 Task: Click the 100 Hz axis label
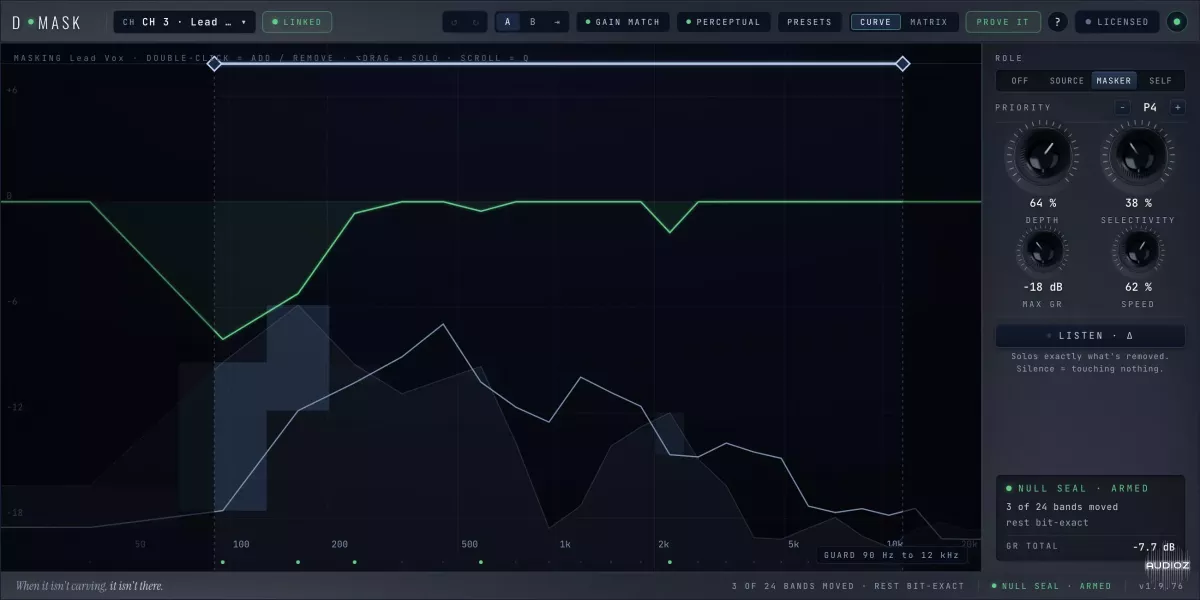pos(241,544)
